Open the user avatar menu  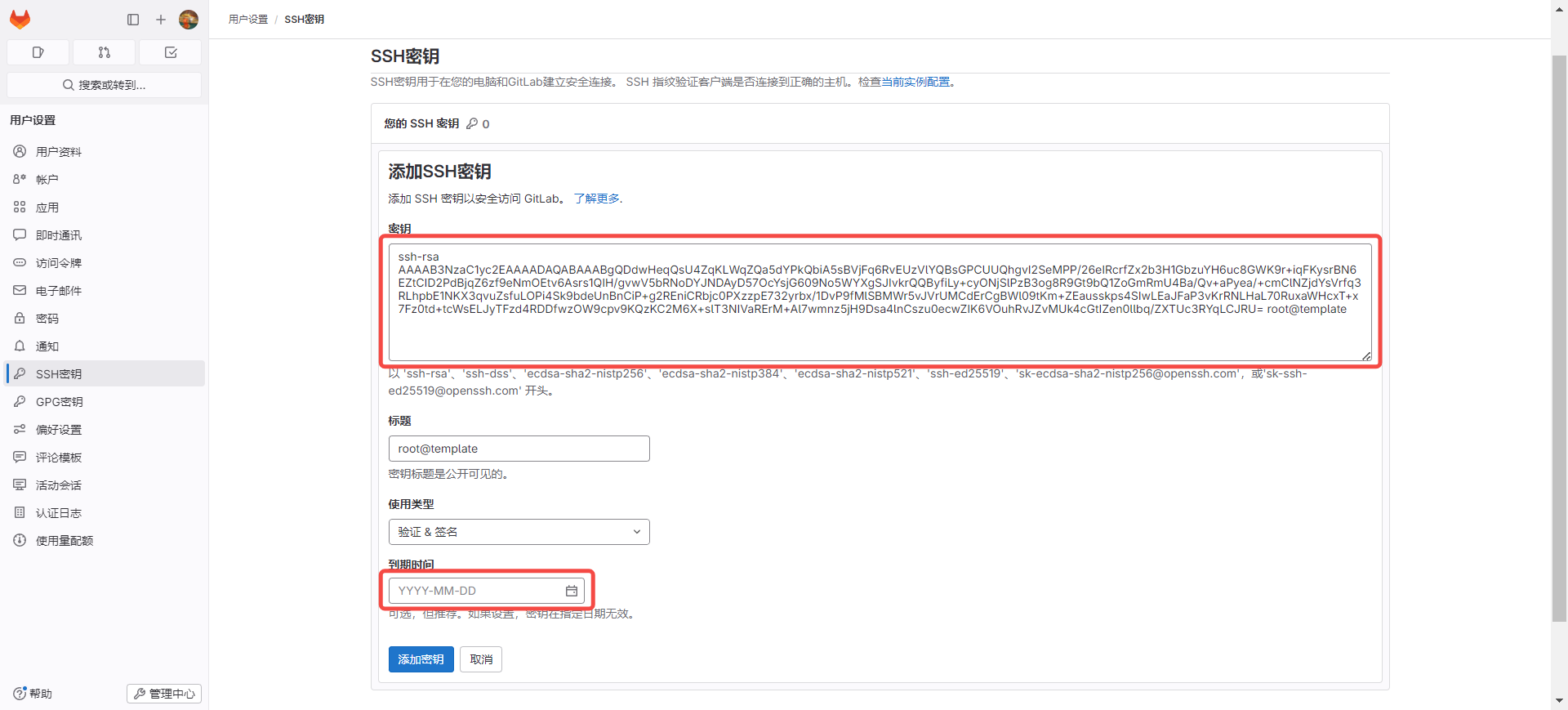coord(189,20)
